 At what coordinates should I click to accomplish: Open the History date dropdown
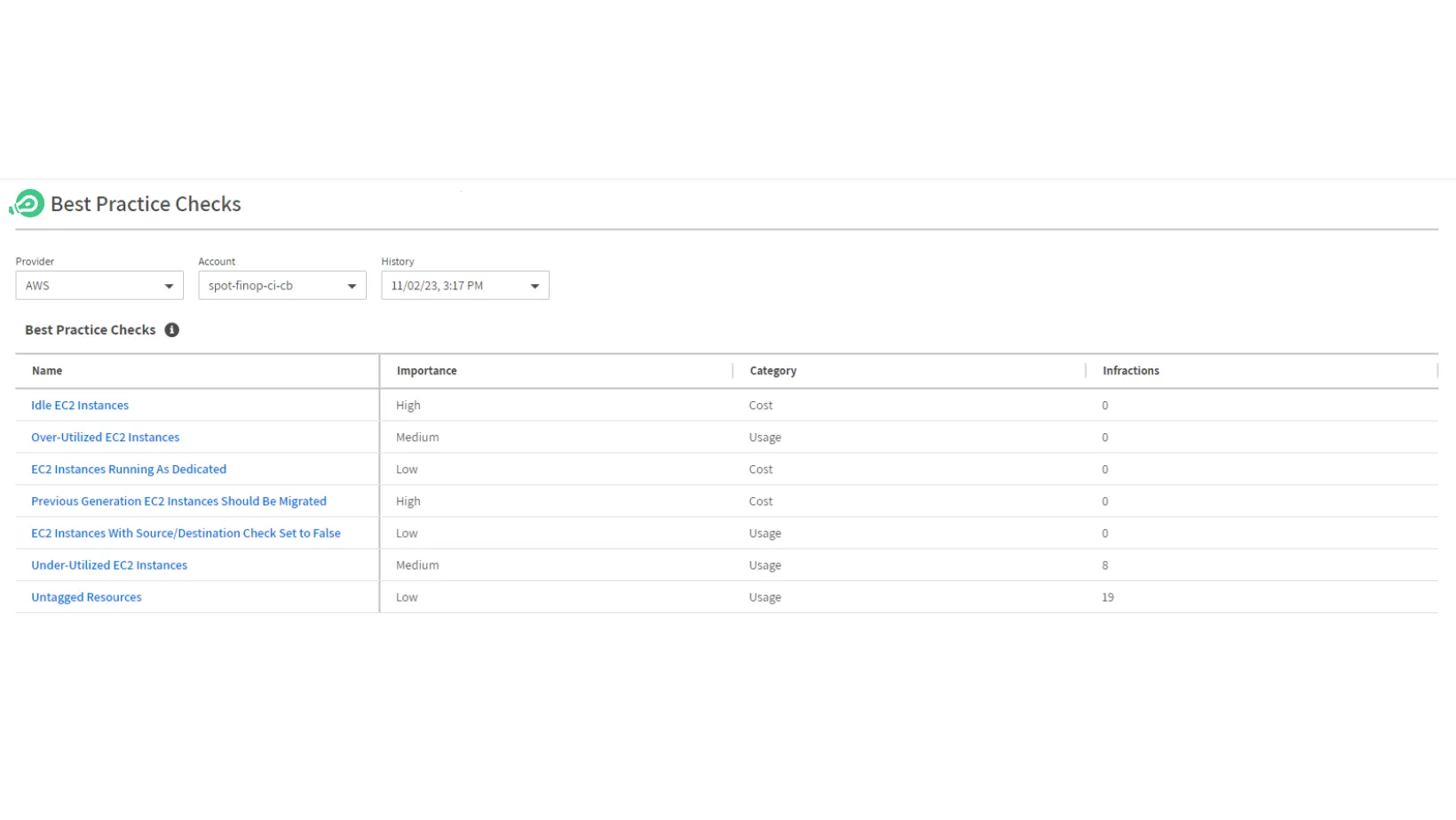[464, 286]
